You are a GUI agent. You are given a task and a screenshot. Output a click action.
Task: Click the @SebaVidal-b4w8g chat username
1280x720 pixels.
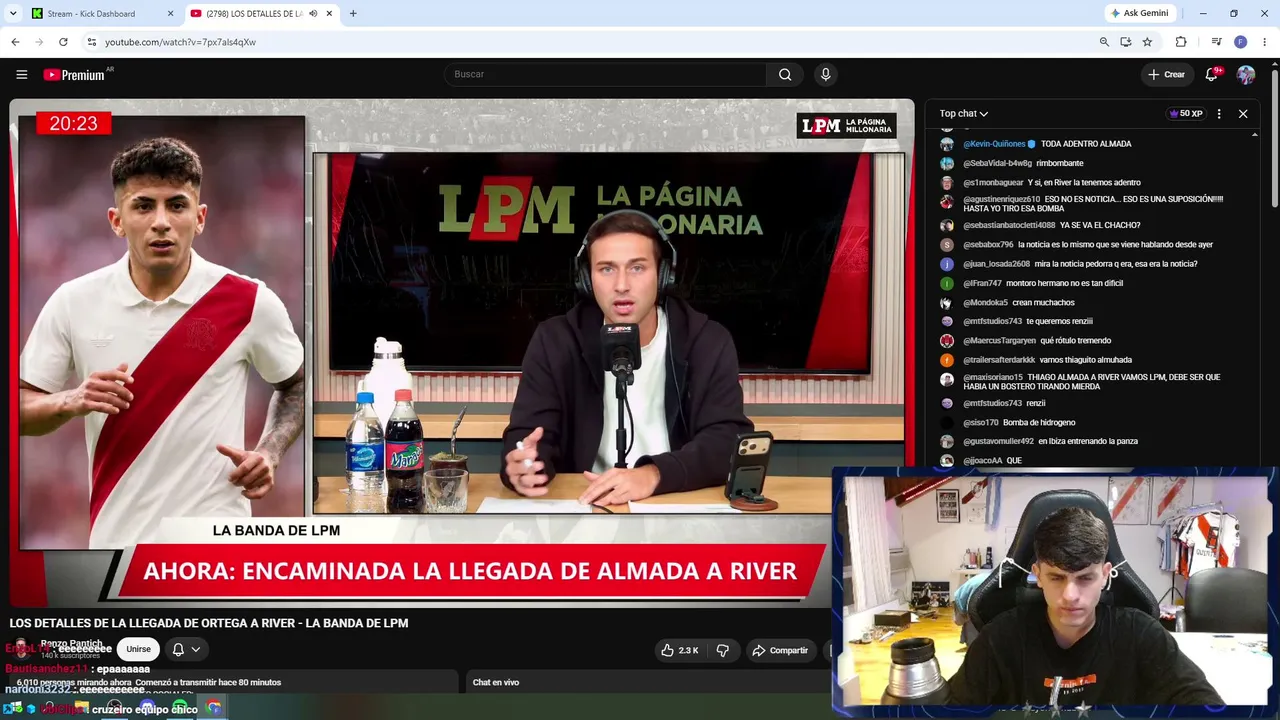pos(997,163)
